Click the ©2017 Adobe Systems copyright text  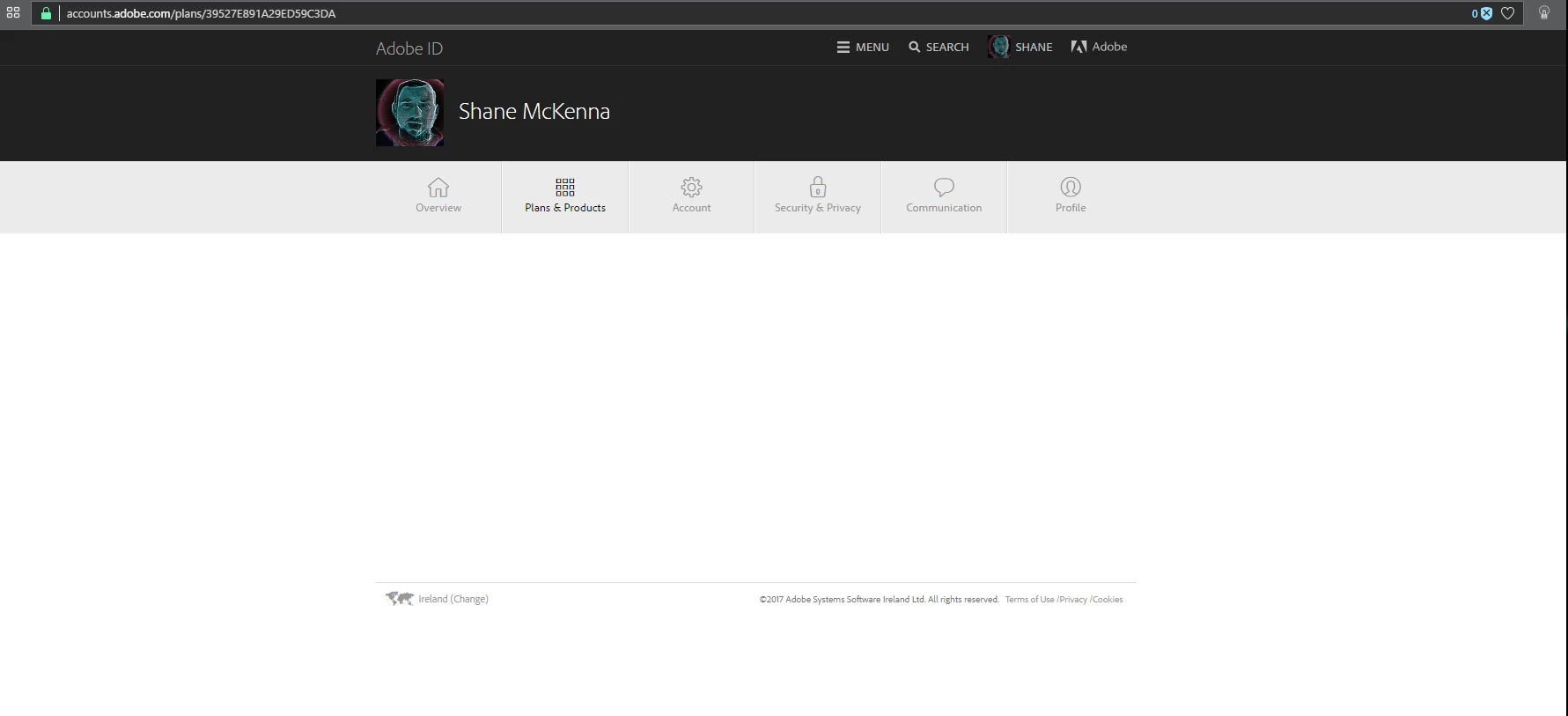click(x=879, y=600)
